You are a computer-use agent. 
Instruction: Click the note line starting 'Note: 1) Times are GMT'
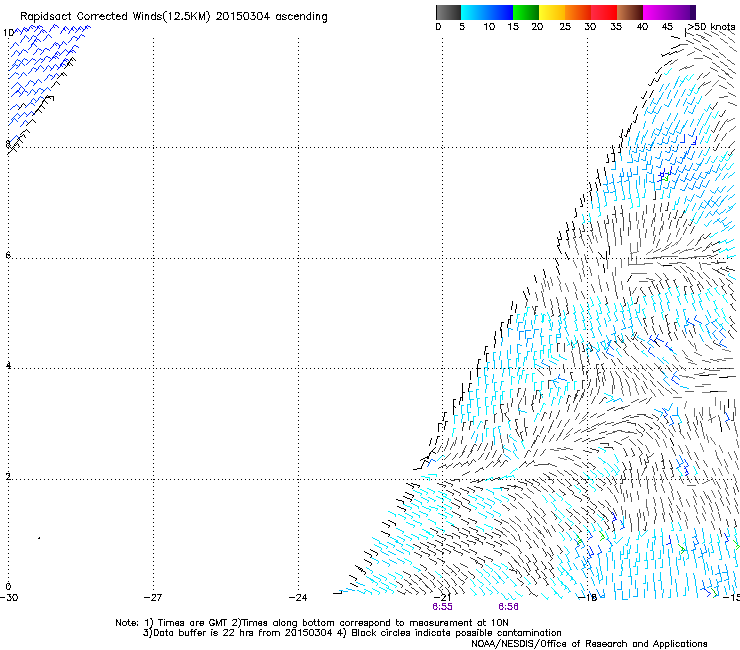312,623
